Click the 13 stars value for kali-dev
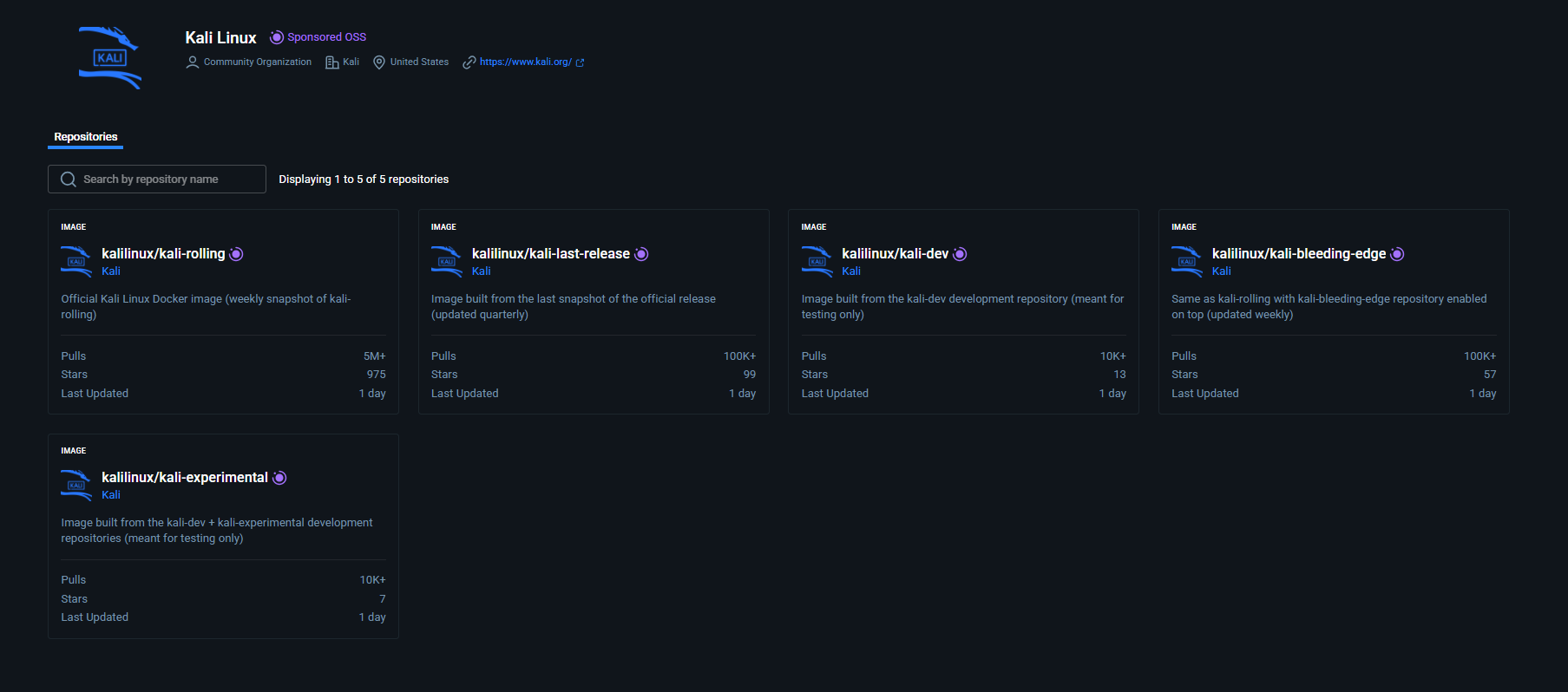The image size is (1568, 692). (1120, 375)
